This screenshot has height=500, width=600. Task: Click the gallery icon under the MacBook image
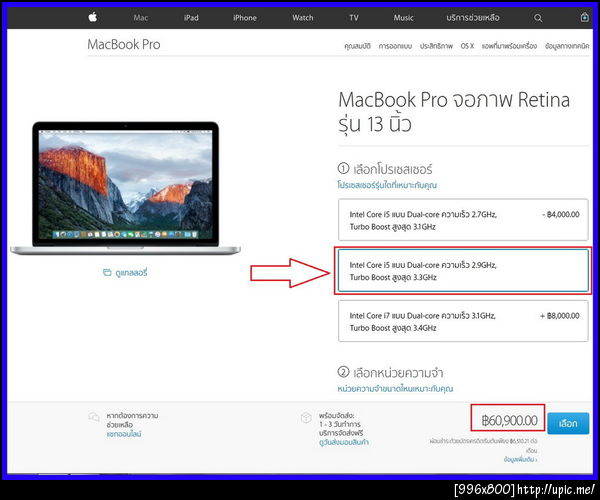click(107, 272)
